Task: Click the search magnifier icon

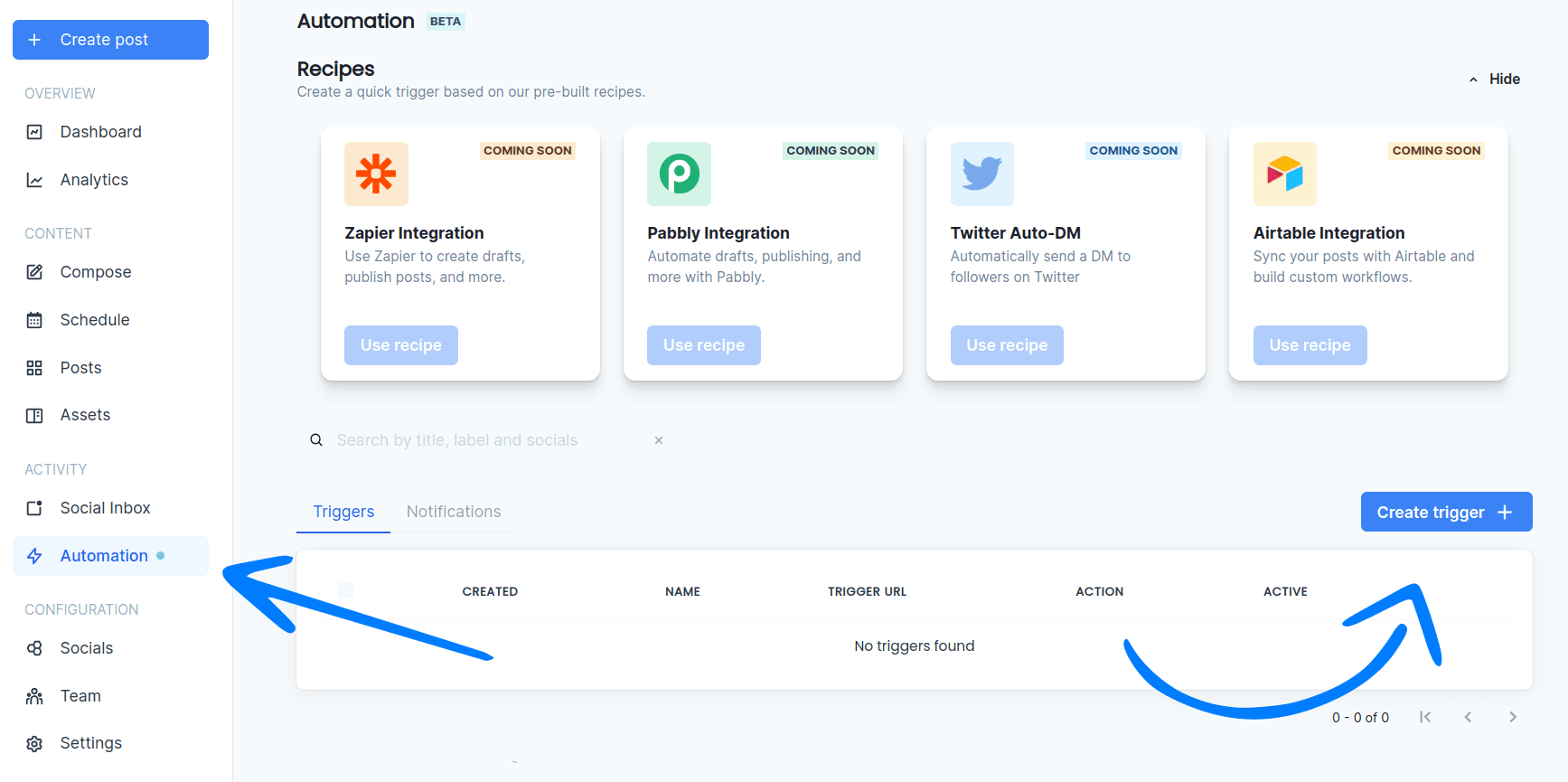Action: pyautogui.click(x=316, y=440)
